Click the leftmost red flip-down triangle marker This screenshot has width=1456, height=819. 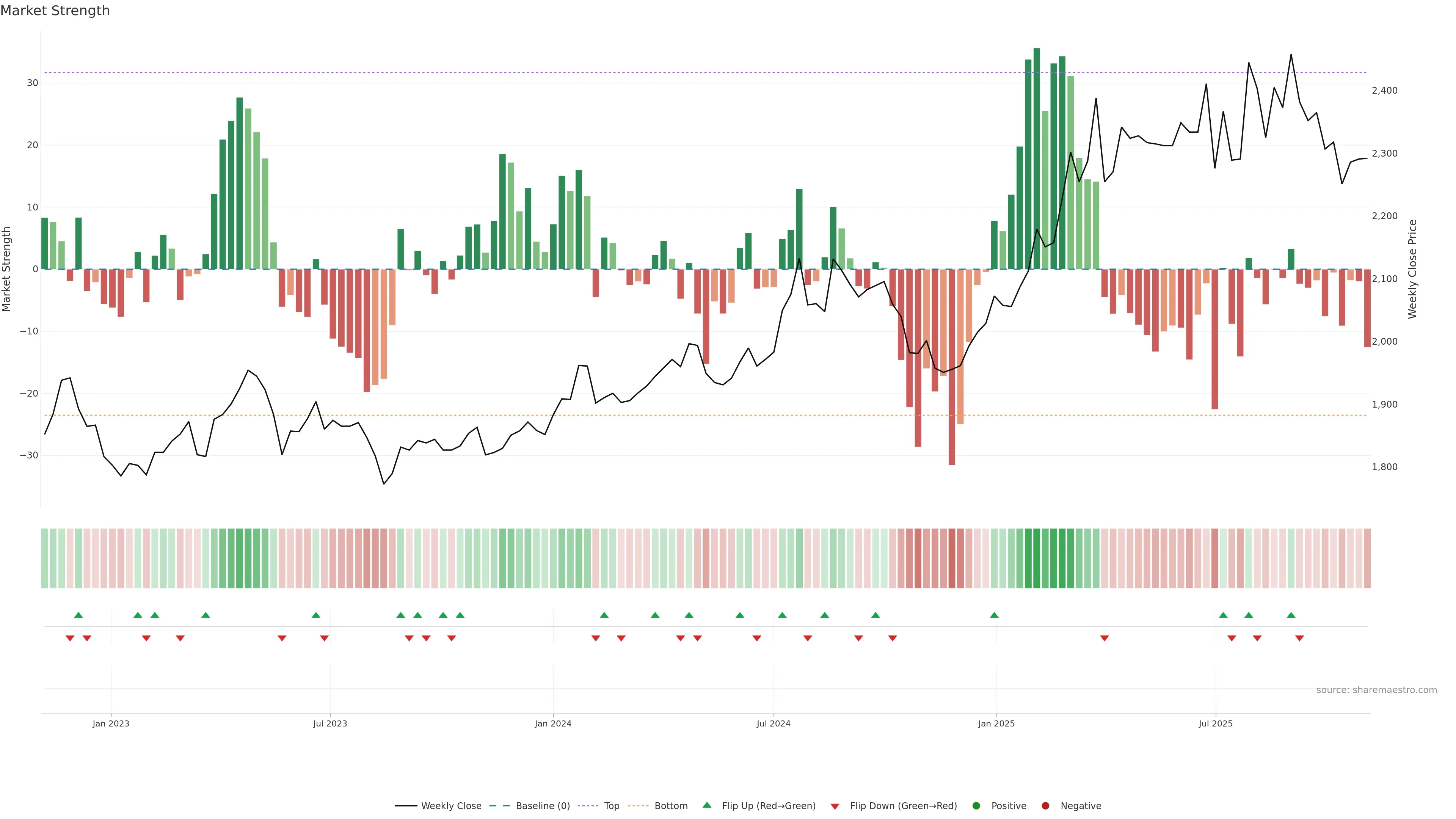click(70, 638)
